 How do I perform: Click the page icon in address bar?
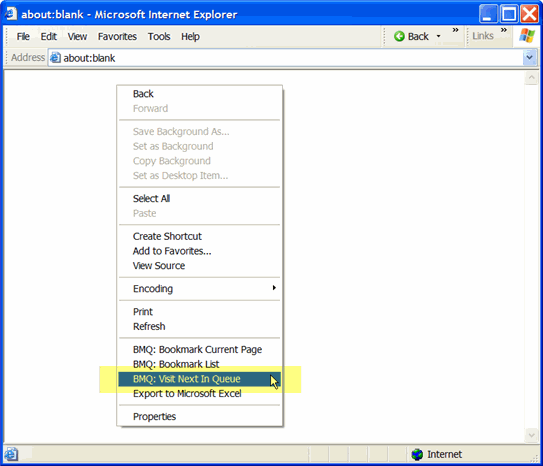point(55,57)
